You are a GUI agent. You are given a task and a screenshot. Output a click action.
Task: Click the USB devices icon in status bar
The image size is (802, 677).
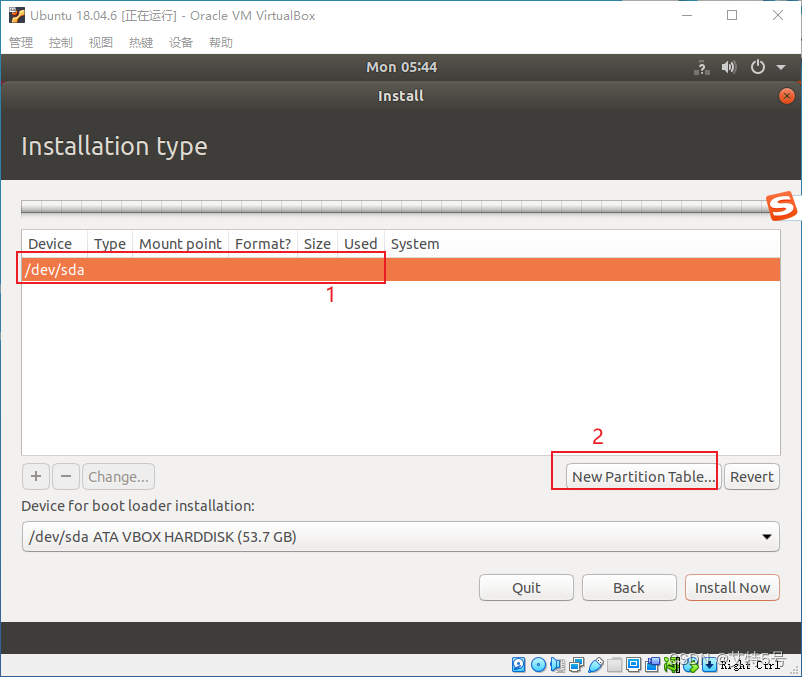tap(596, 664)
